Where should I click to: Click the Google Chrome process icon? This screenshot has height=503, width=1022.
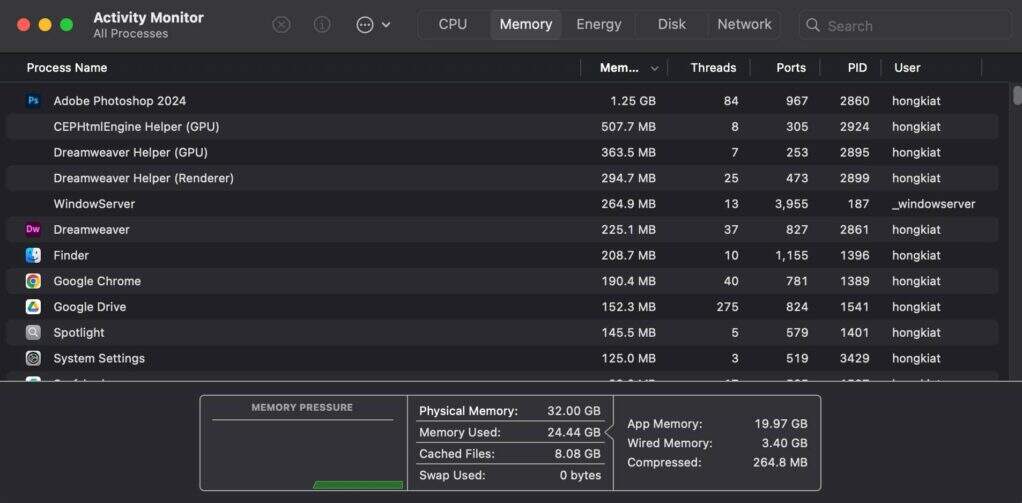point(33,281)
